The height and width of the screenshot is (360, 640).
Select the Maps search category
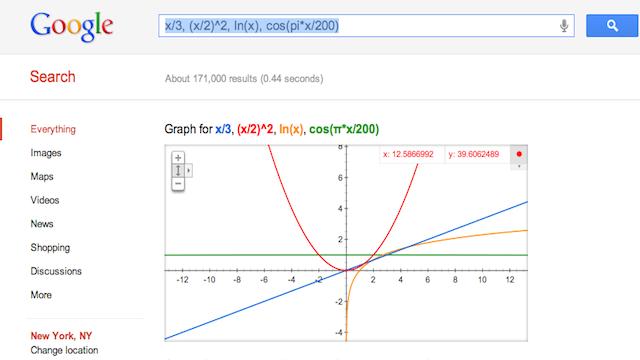tap(42, 177)
